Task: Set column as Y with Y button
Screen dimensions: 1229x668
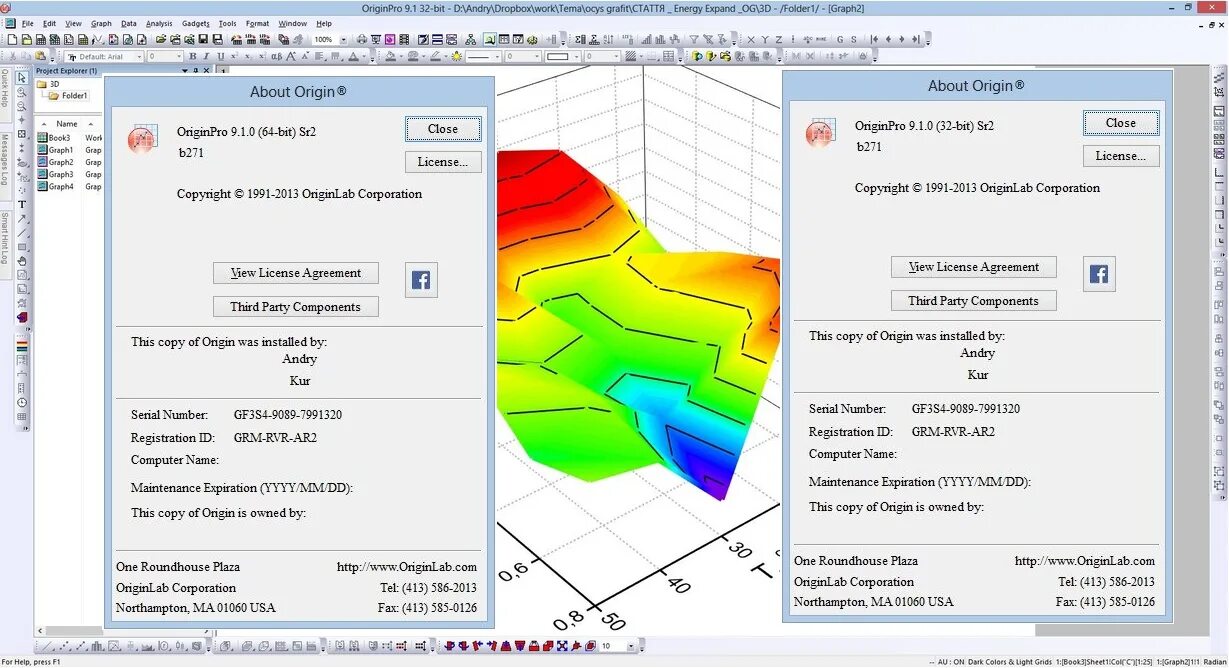Action: [765, 39]
